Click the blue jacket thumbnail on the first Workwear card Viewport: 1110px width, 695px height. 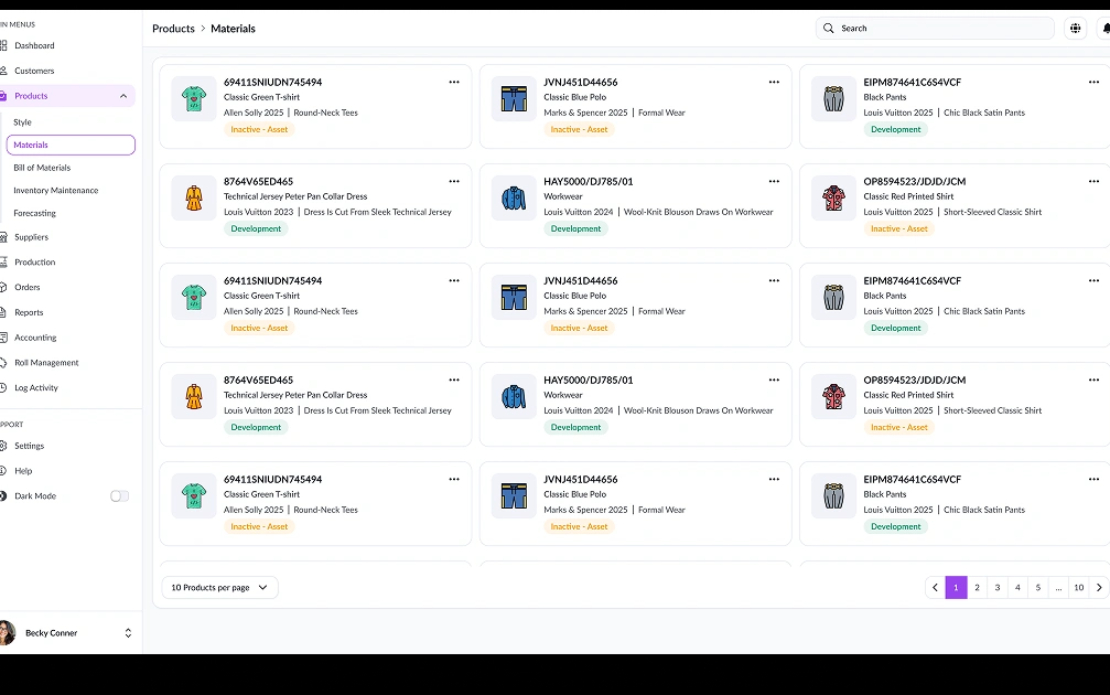point(514,198)
